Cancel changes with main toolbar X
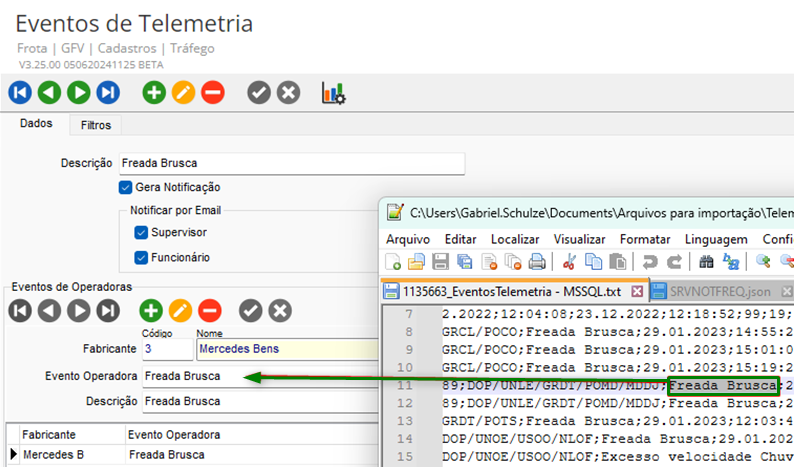 [288, 93]
